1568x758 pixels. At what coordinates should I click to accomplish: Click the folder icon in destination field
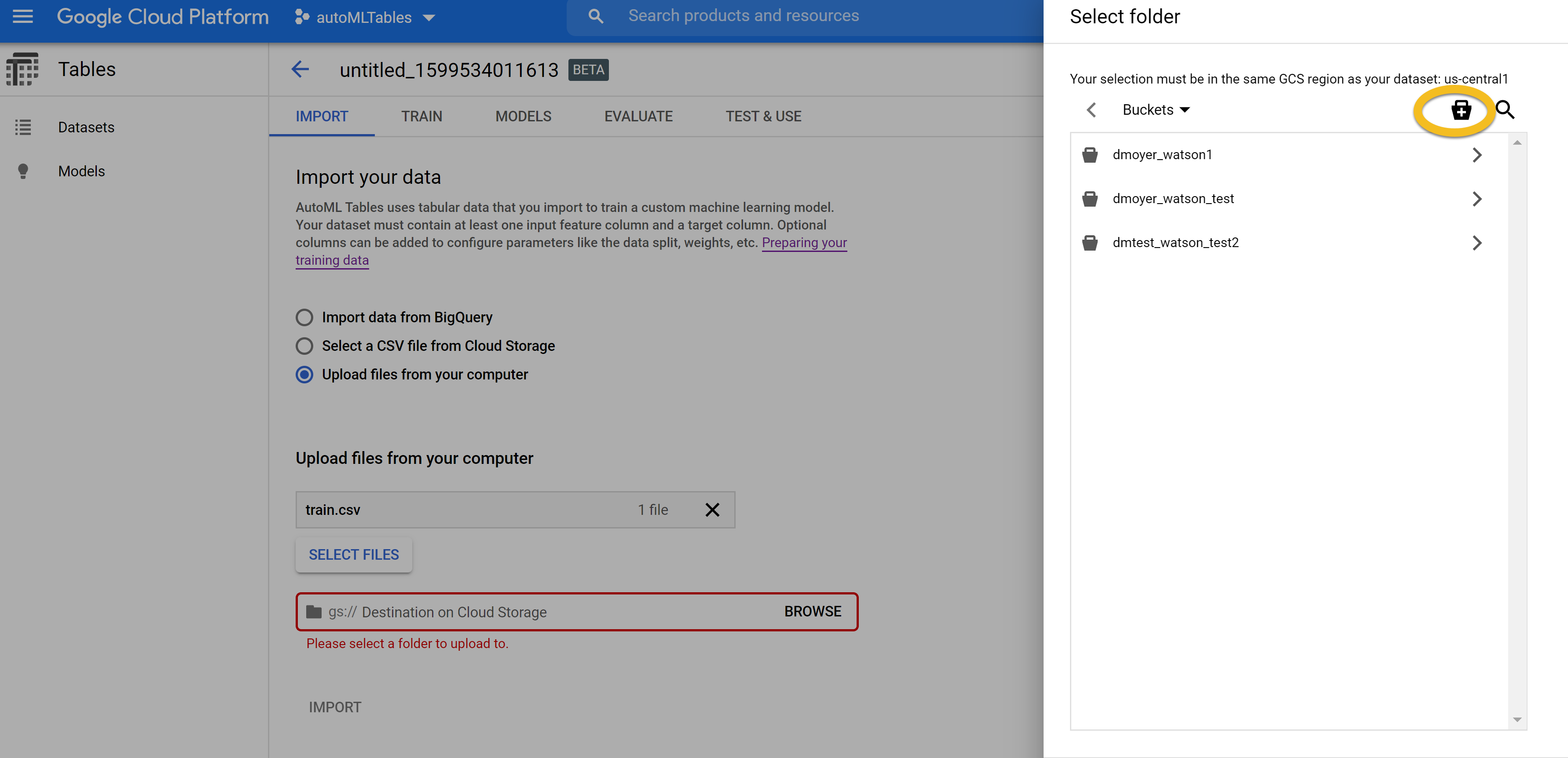[314, 612]
